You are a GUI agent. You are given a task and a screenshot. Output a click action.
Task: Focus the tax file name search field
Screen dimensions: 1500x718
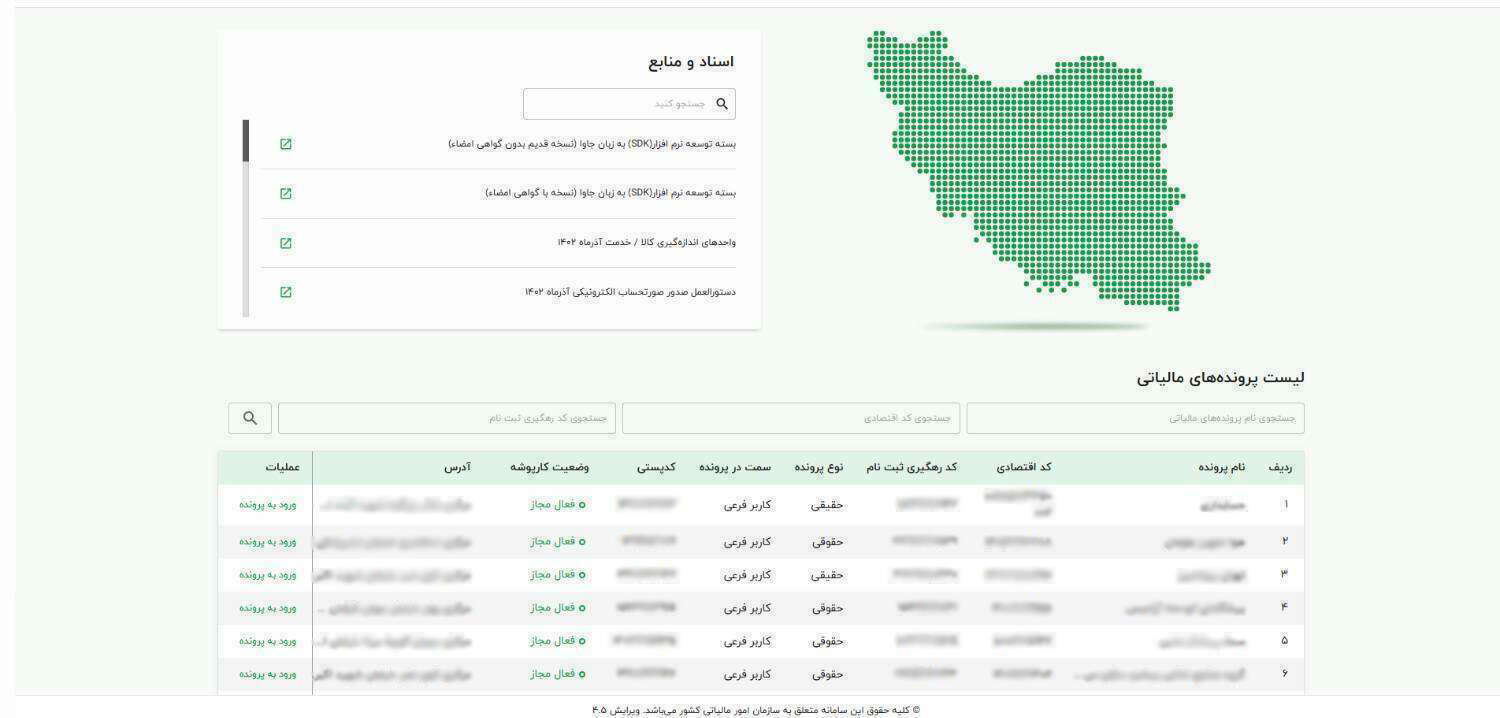(x=1135, y=418)
